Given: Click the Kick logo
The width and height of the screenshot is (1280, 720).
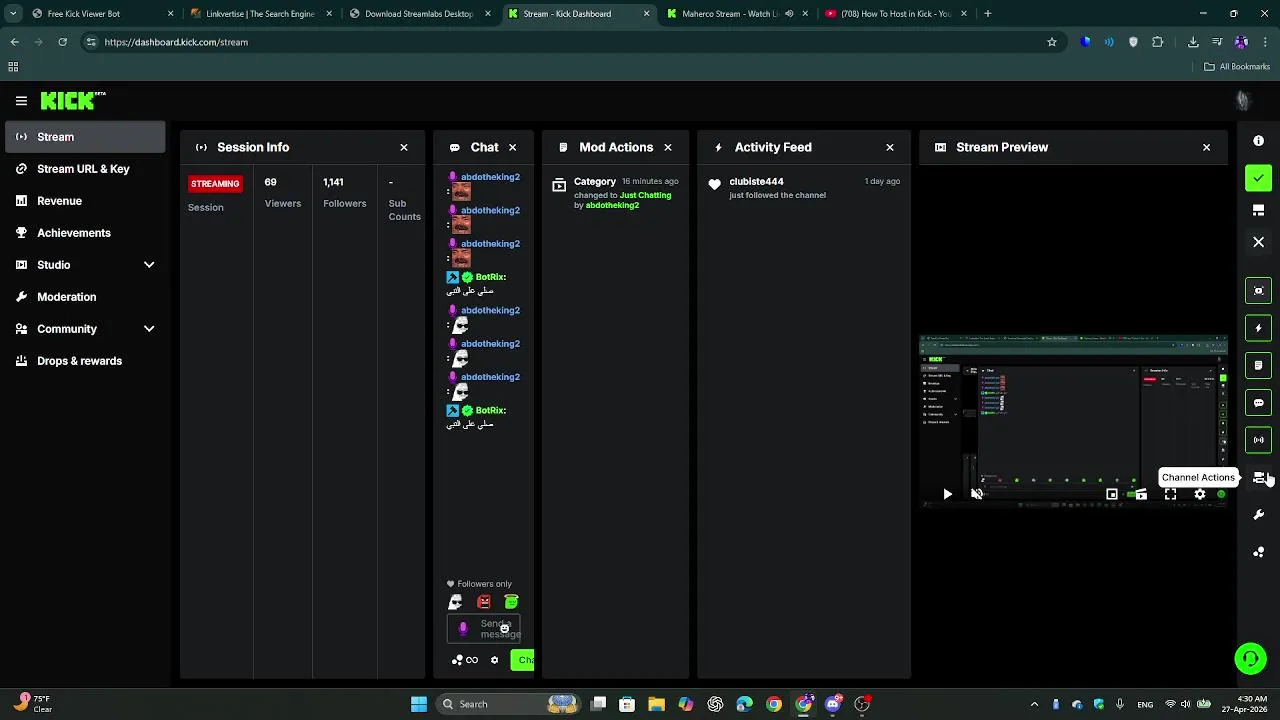Looking at the screenshot, I should pyautogui.click(x=72, y=101).
